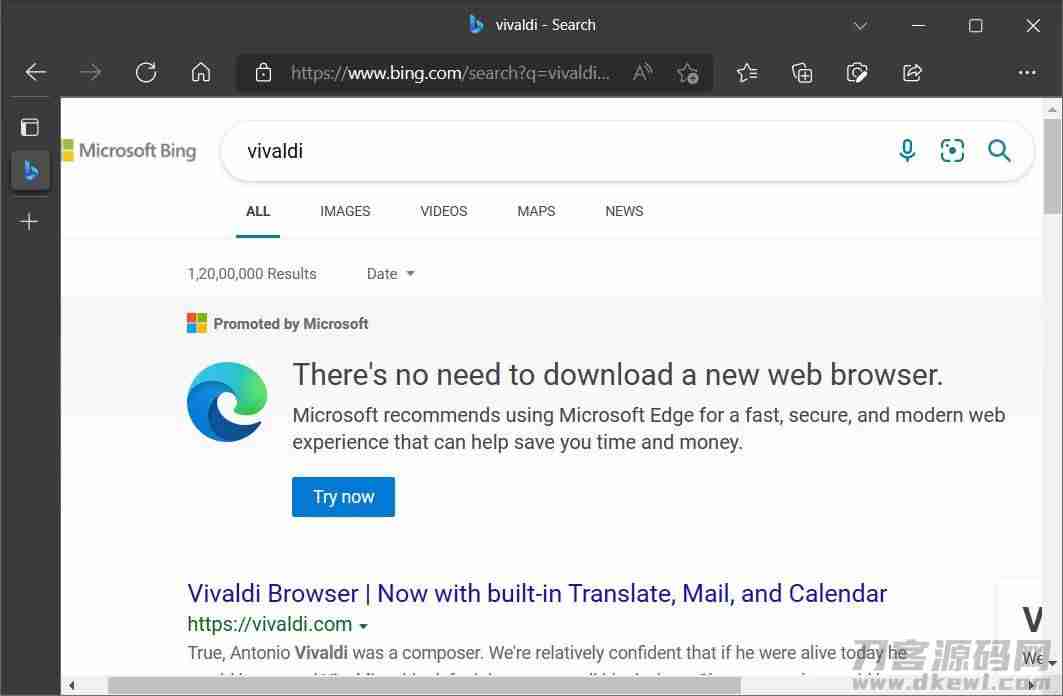The width and height of the screenshot is (1063, 696).
Task: Click the address bar URL text
Action: point(450,73)
